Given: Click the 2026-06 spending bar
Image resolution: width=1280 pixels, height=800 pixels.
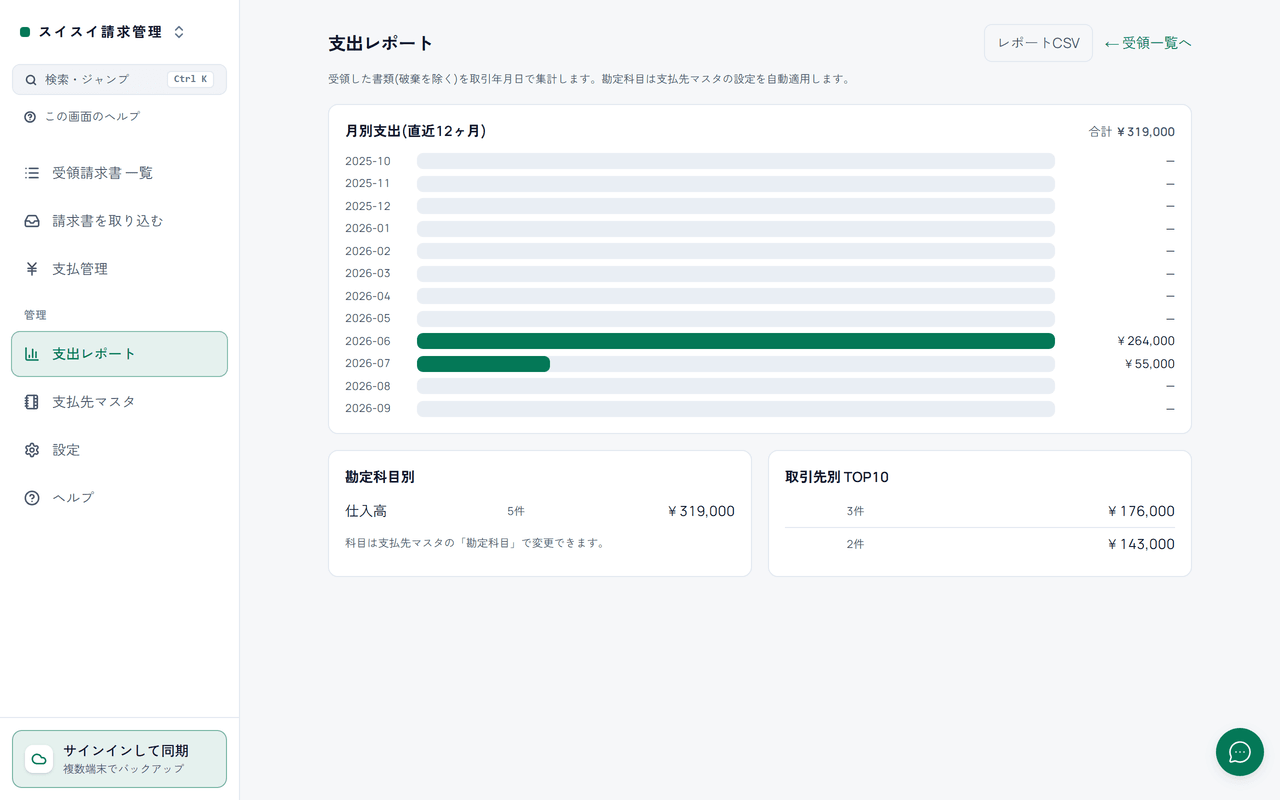Looking at the screenshot, I should [736, 341].
